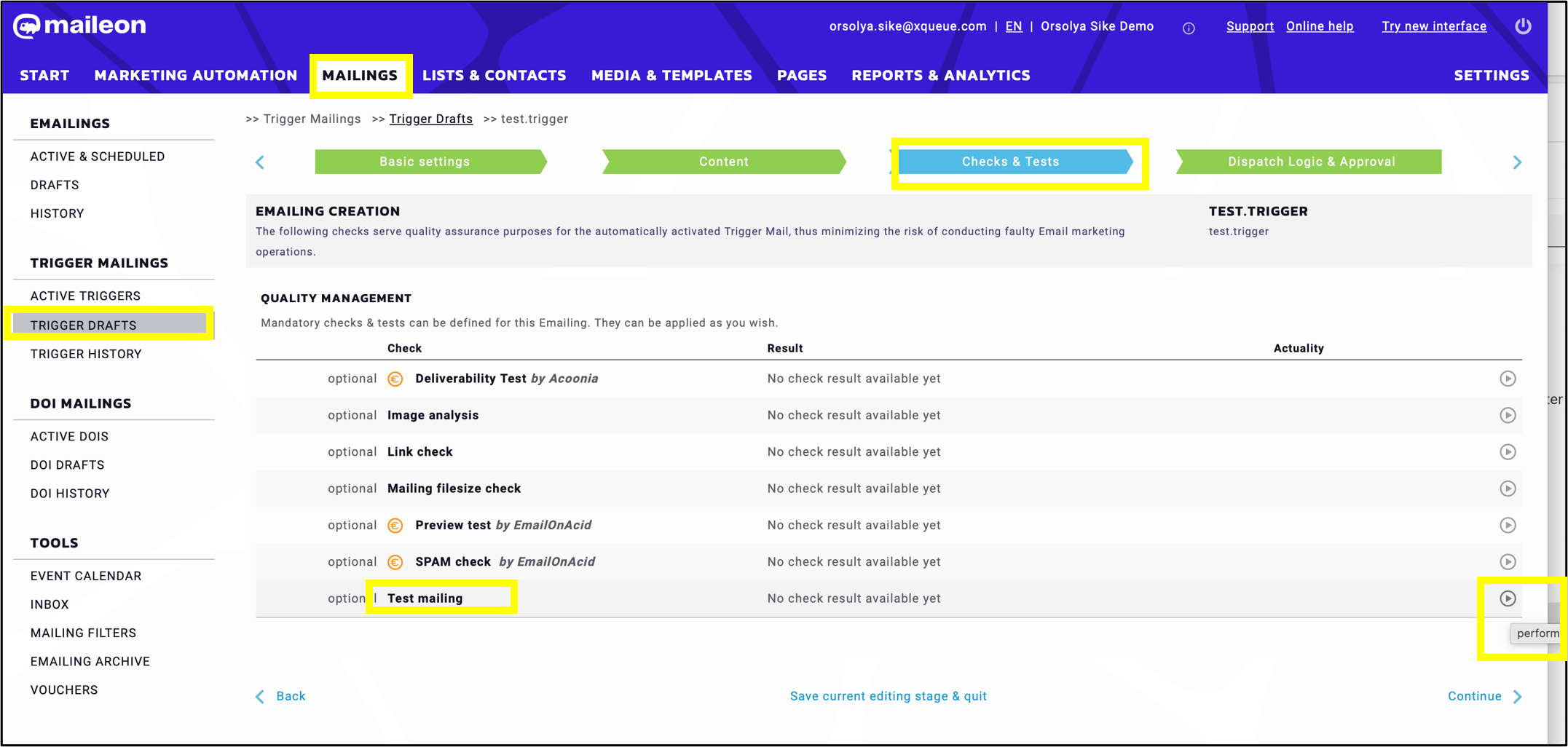The height and width of the screenshot is (747, 1568).
Task: Go to MARKETING AUTOMATION
Action: (196, 75)
